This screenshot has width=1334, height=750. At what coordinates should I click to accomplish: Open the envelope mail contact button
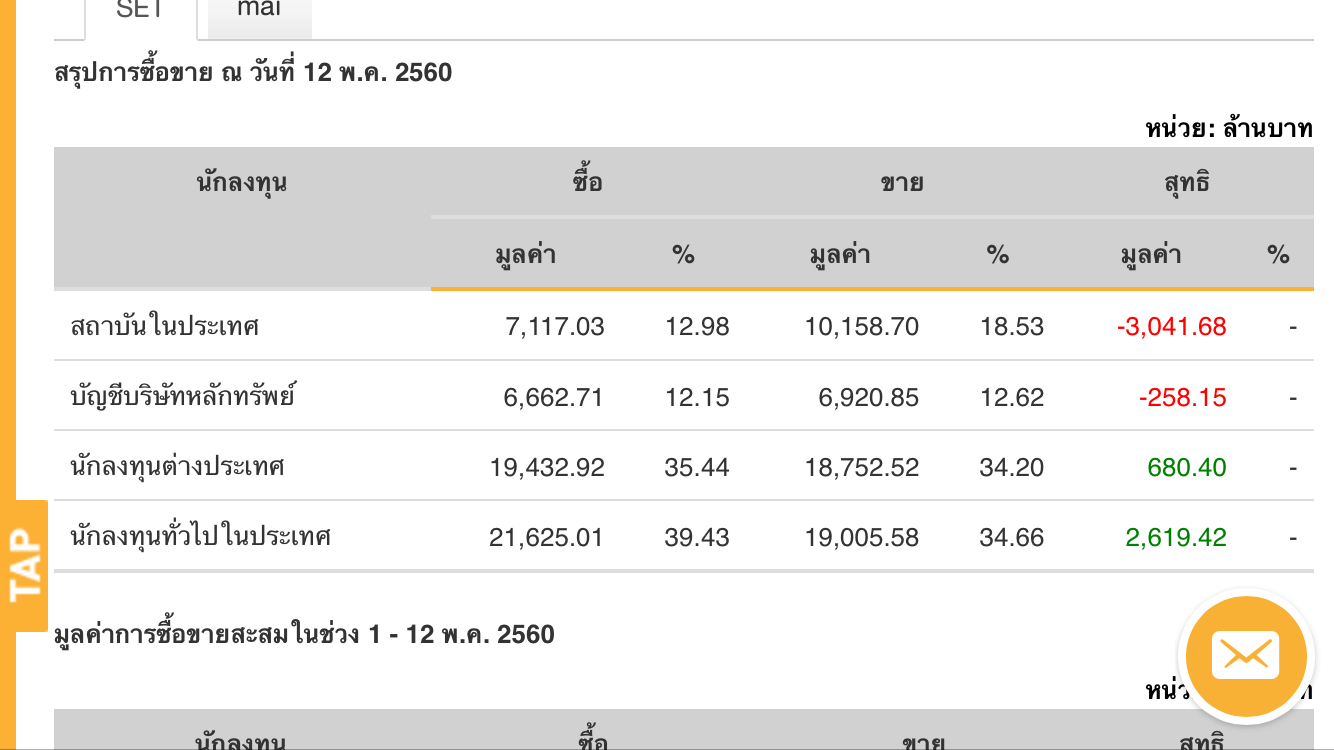(x=1245, y=656)
